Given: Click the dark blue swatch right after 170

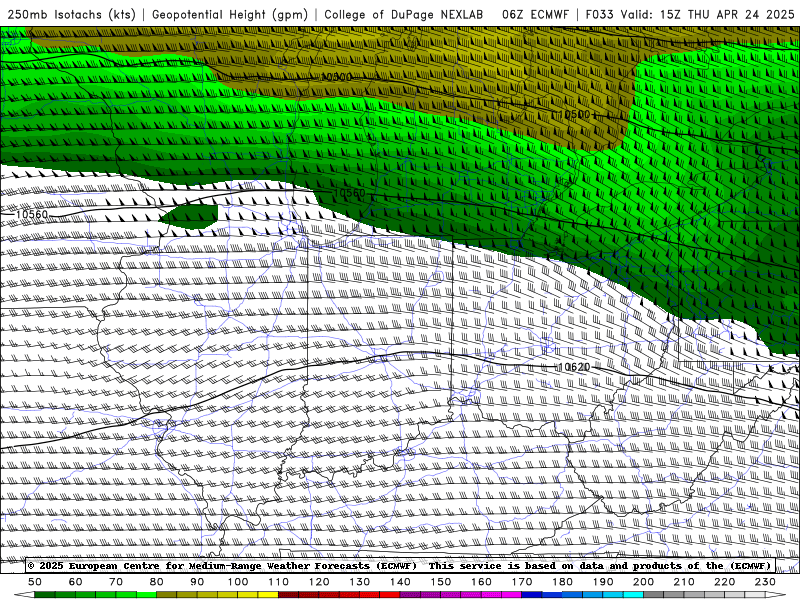Looking at the screenshot, I should pos(532,595).
